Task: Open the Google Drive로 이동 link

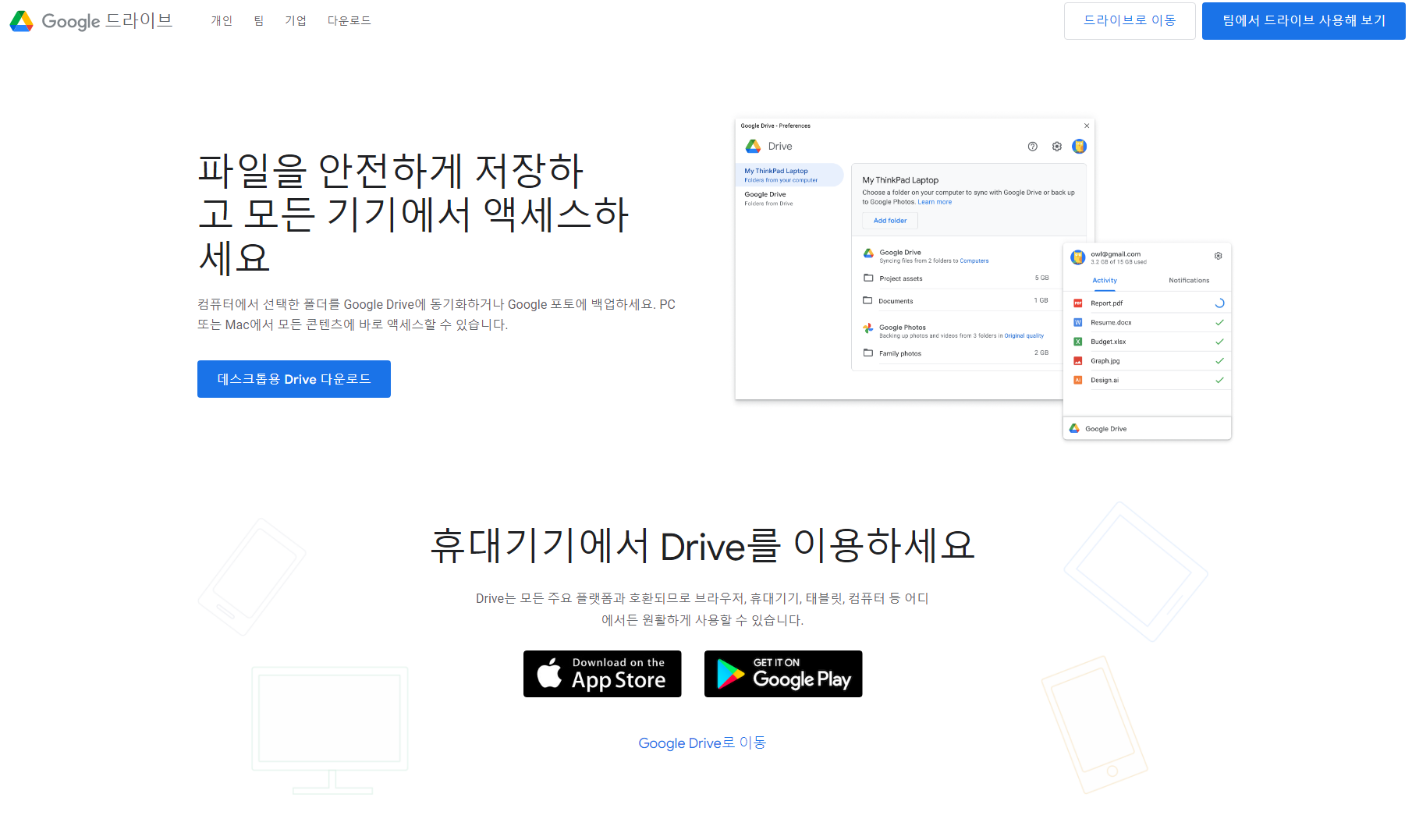Action: [x=702, y=743]
